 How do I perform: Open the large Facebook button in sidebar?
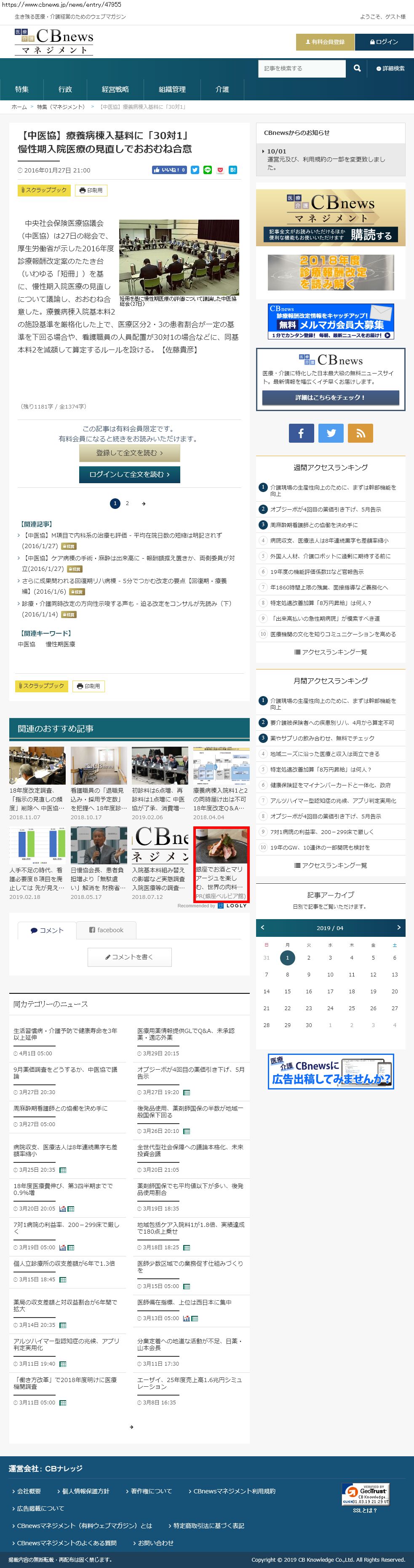point(301,433)
